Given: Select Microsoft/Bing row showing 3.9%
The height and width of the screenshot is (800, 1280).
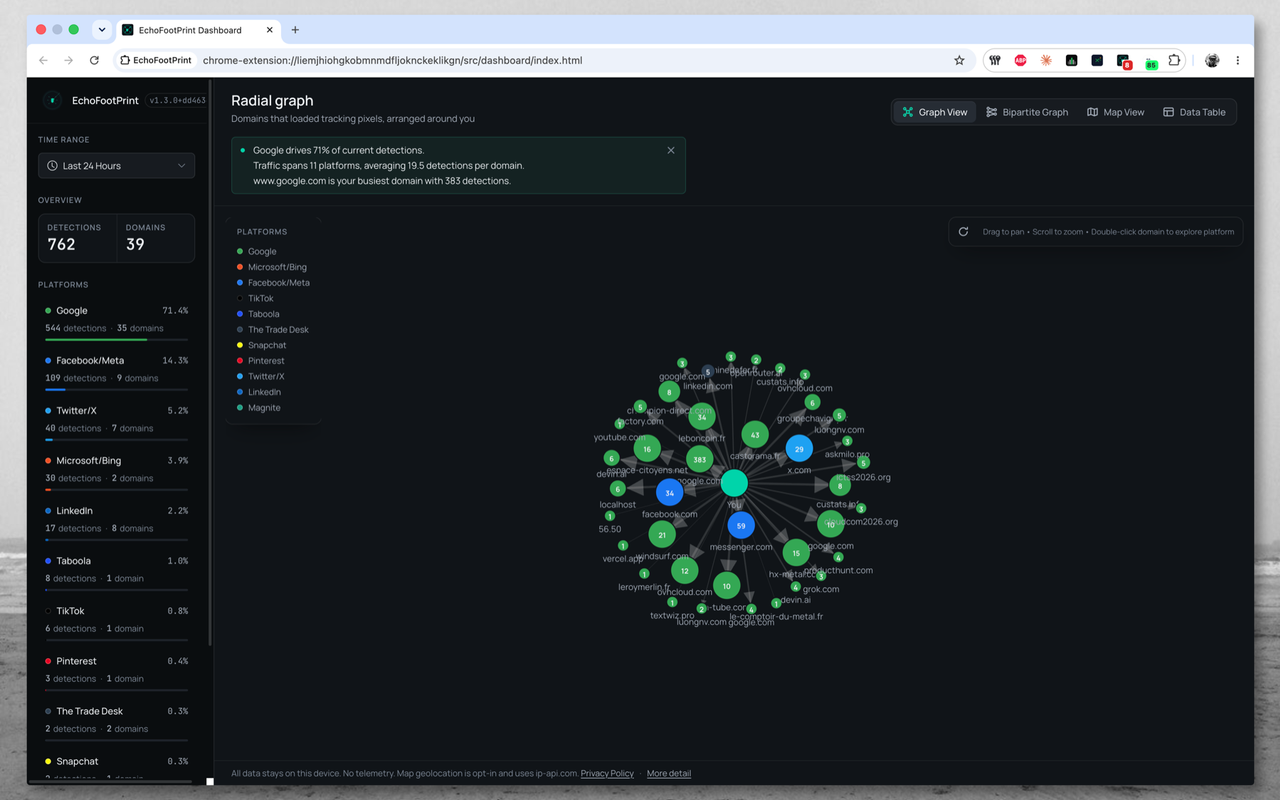Looking at the screenshot, I should click(x=116, y=470).
